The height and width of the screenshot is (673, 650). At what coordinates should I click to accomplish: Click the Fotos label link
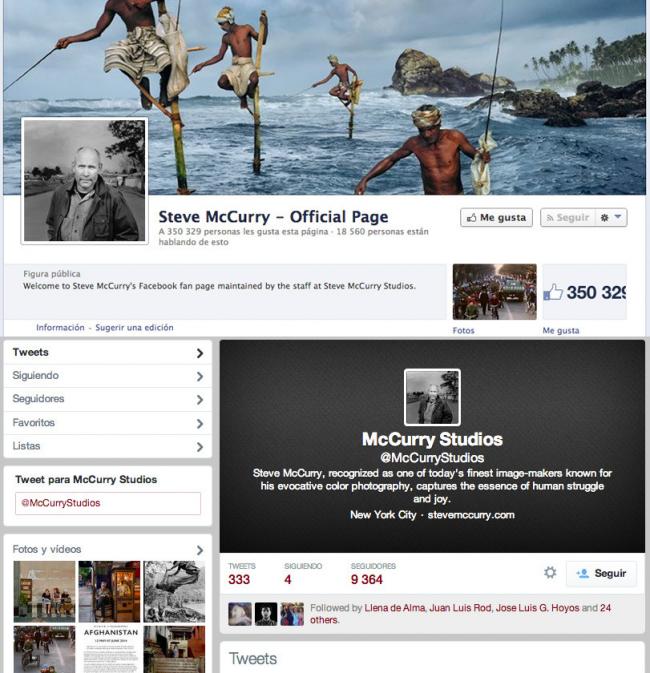click(463, 330)
